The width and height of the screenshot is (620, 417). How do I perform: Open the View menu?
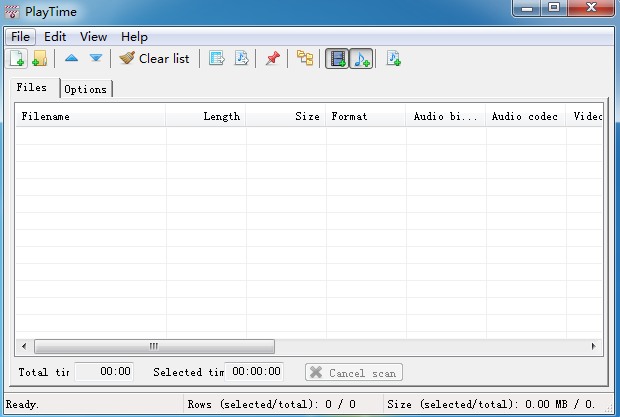[x=93, y=37]
